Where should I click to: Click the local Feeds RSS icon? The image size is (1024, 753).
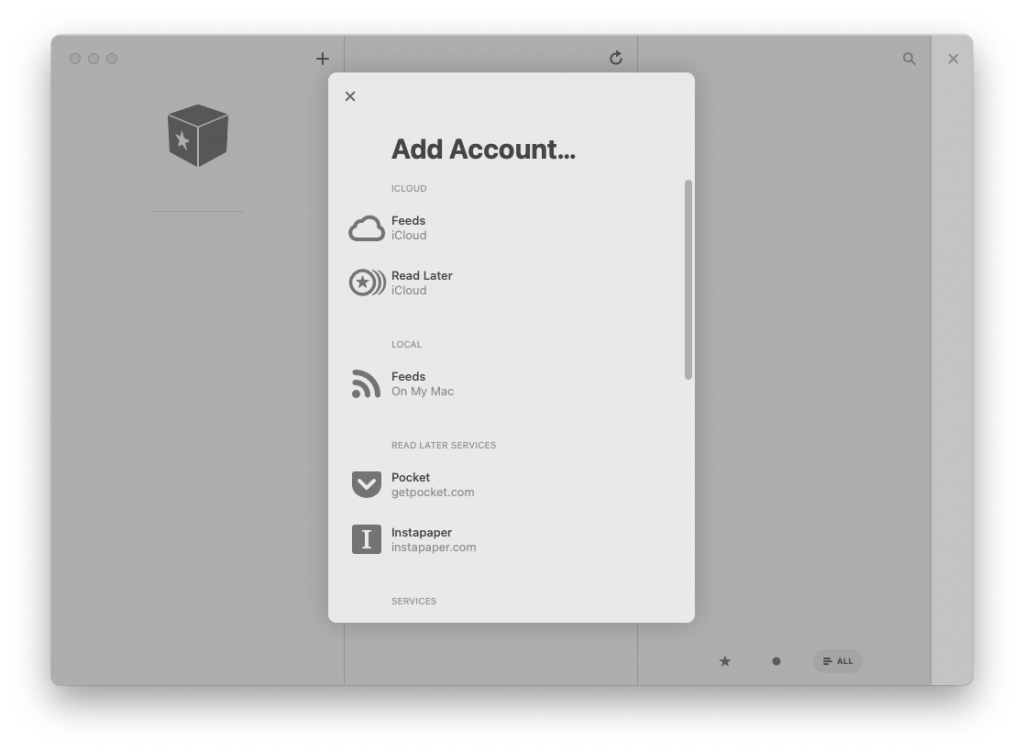[366, 383]
